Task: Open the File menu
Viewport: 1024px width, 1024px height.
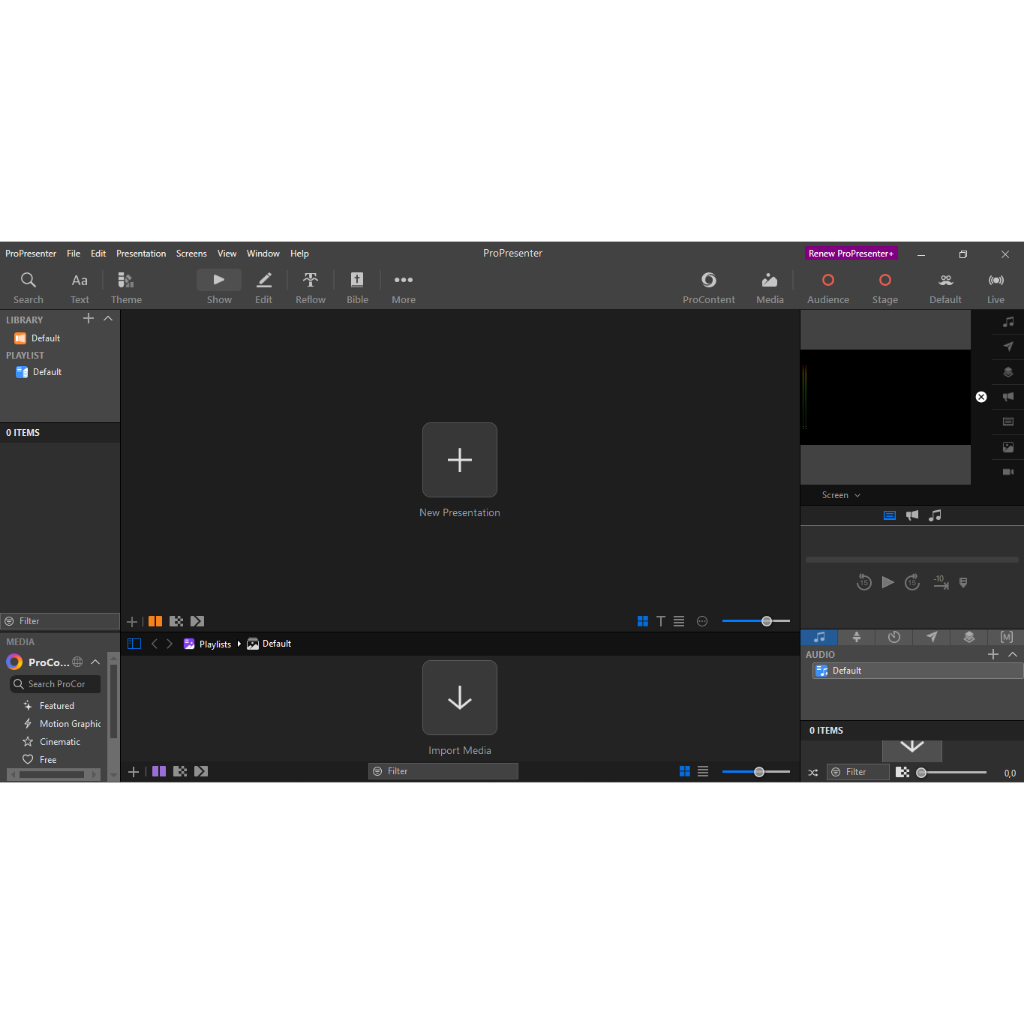Action: [74, 253]
